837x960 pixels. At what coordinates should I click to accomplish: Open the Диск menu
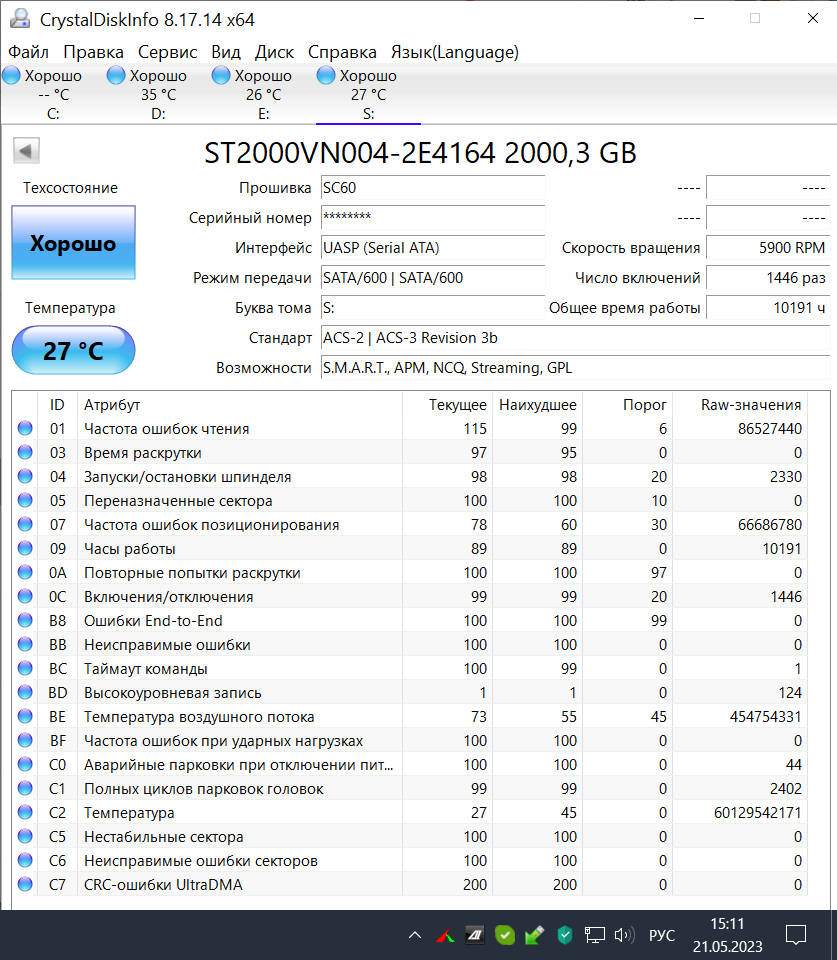coord(274,52)
